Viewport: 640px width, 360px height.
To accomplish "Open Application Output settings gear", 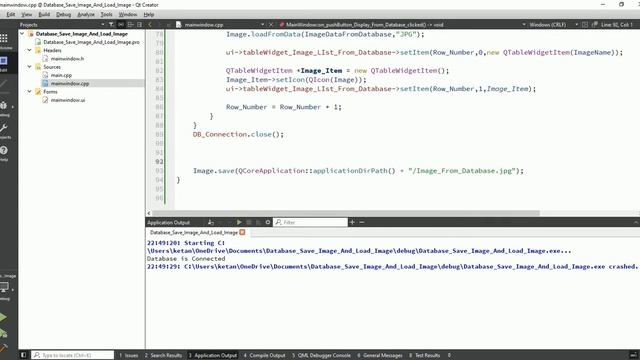I will pyautogui.click(x=268, y=222).
